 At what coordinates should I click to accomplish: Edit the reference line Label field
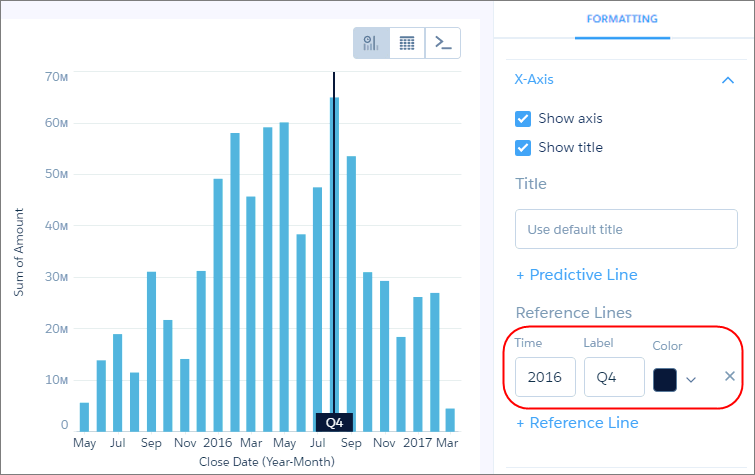(614, 377)
